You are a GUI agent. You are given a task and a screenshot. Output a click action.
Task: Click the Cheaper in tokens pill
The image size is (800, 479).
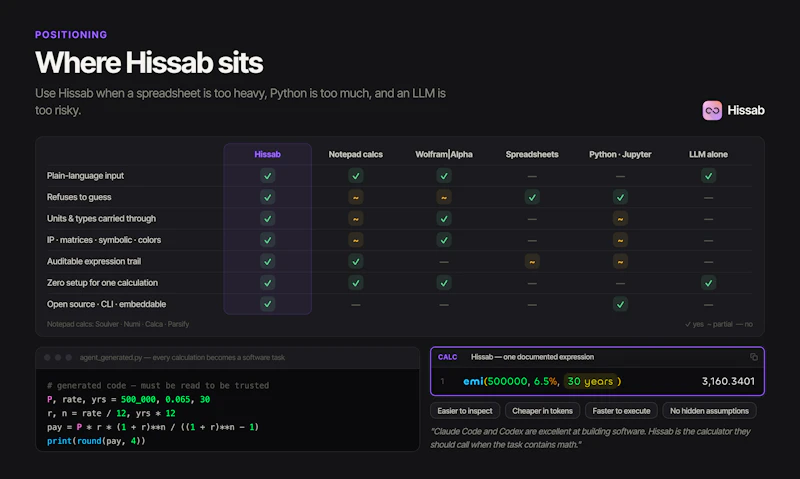(x=542, y=411)
